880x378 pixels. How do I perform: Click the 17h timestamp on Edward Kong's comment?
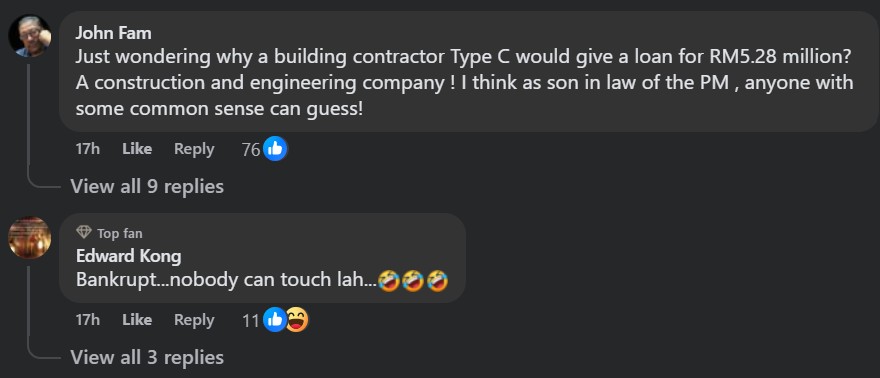(88, 320)
